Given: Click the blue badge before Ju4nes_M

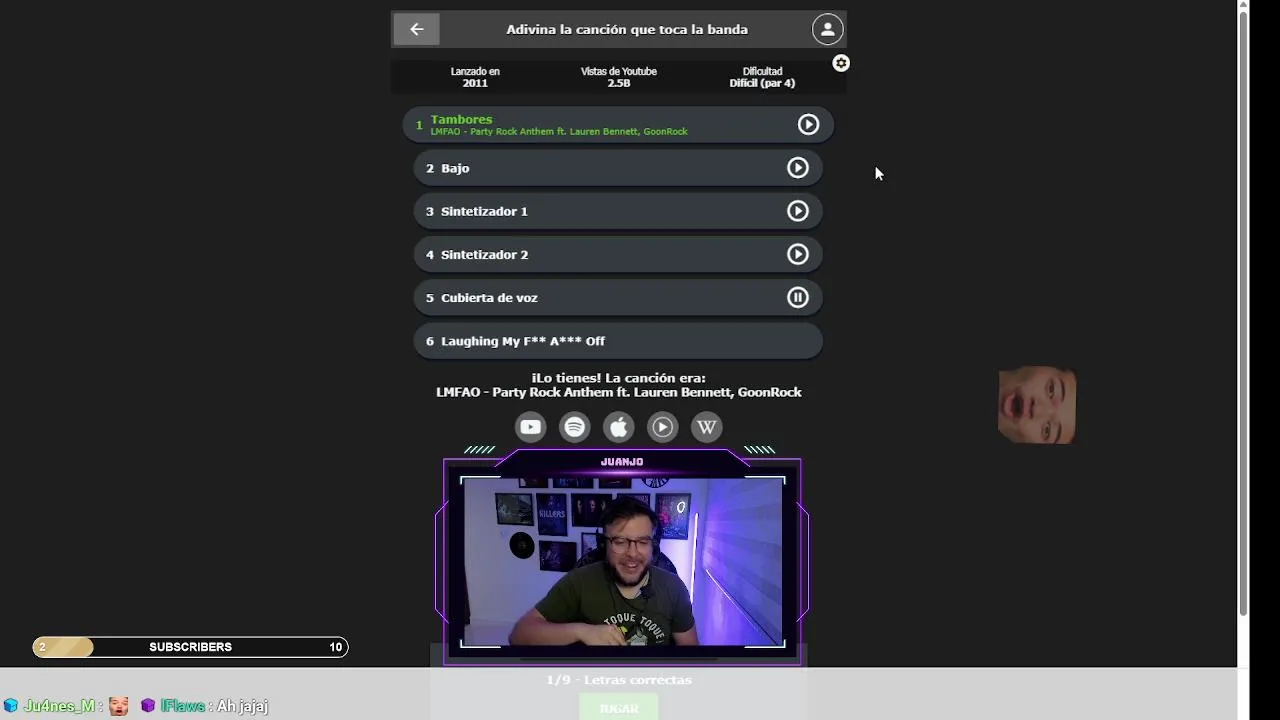Looking at the screenshot, I should click(x=11, y=706).
